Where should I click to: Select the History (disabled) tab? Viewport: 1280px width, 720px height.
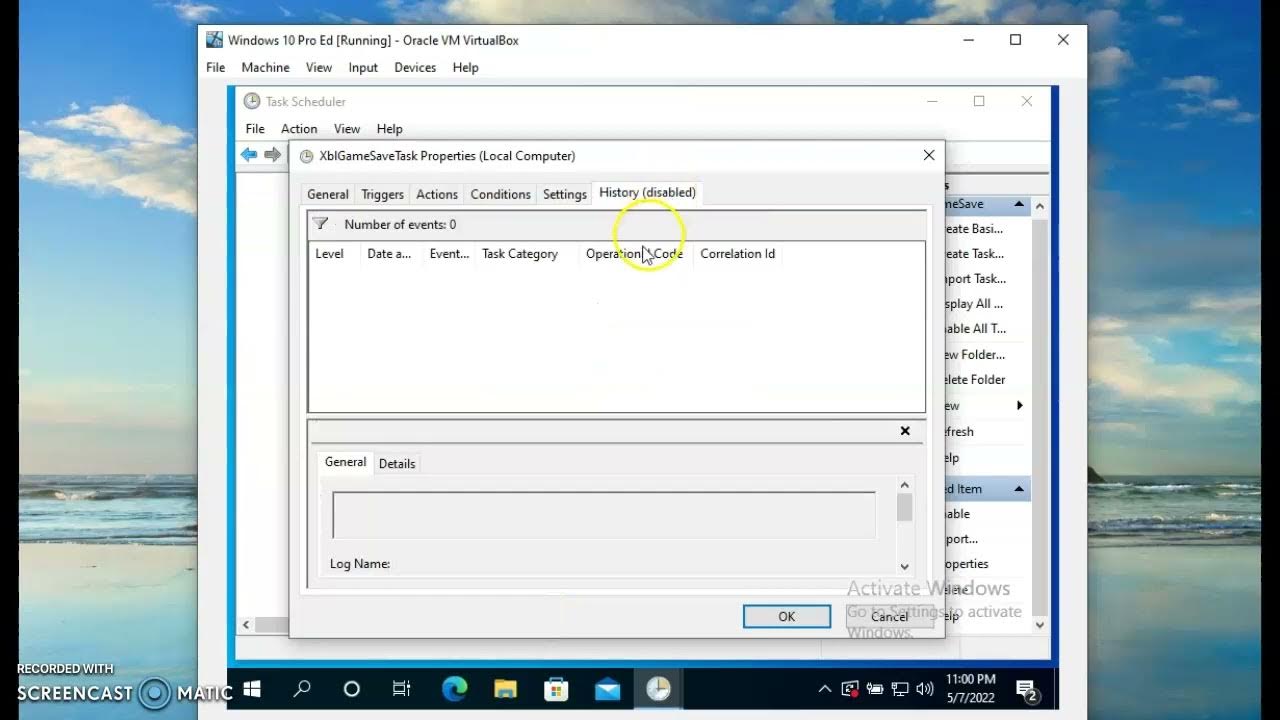point(647,192)
